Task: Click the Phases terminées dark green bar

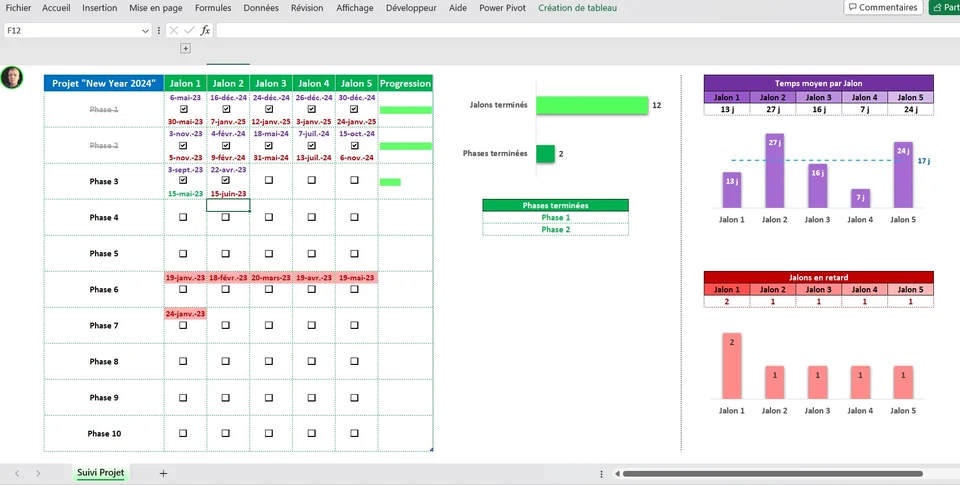Action: pyautogui.click(x=546, y=154)
